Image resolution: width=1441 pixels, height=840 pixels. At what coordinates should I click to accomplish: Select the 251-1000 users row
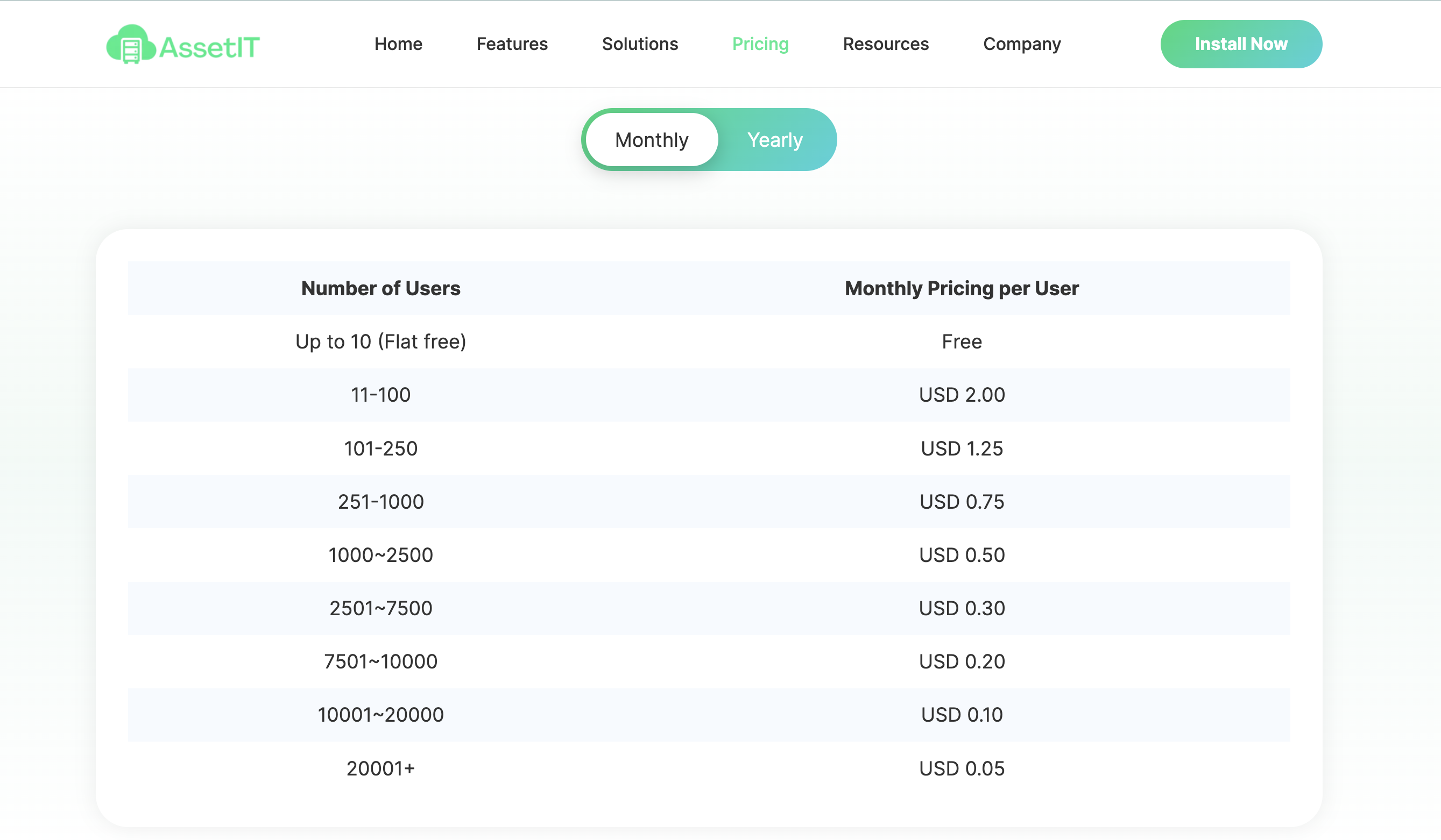coord(381,502)
